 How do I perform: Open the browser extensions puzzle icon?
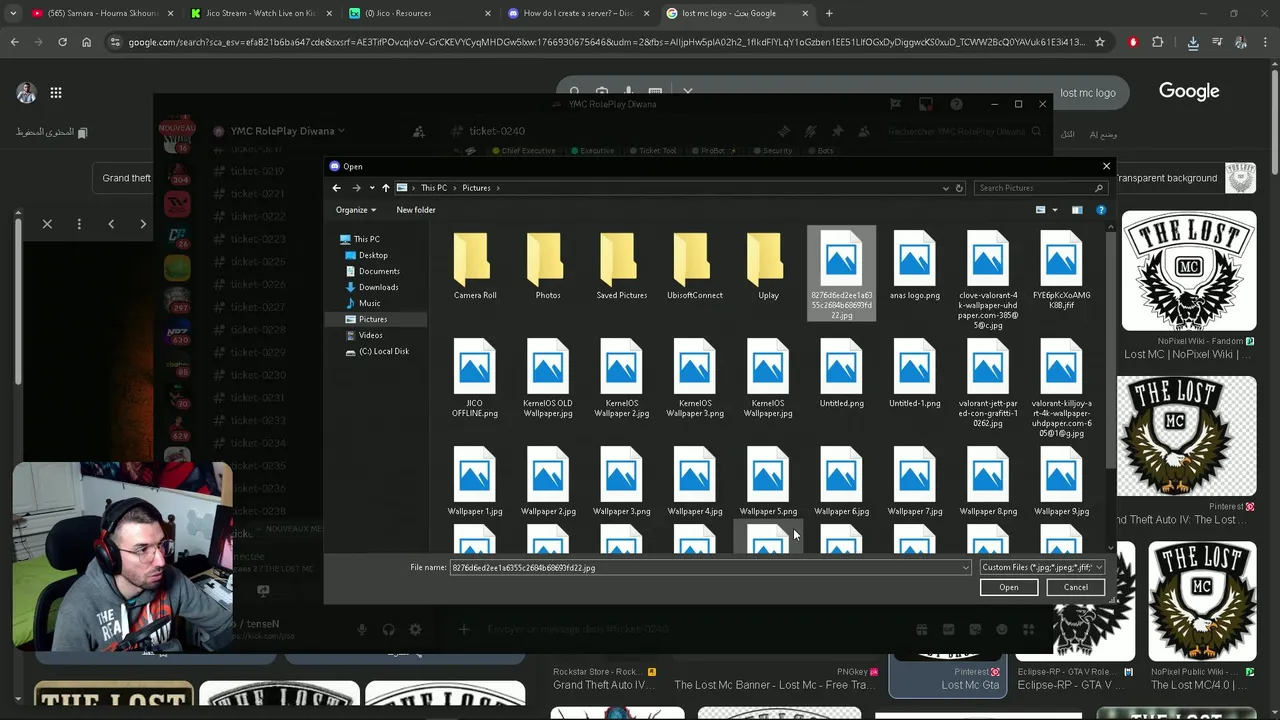click(x=1158, y=42)
